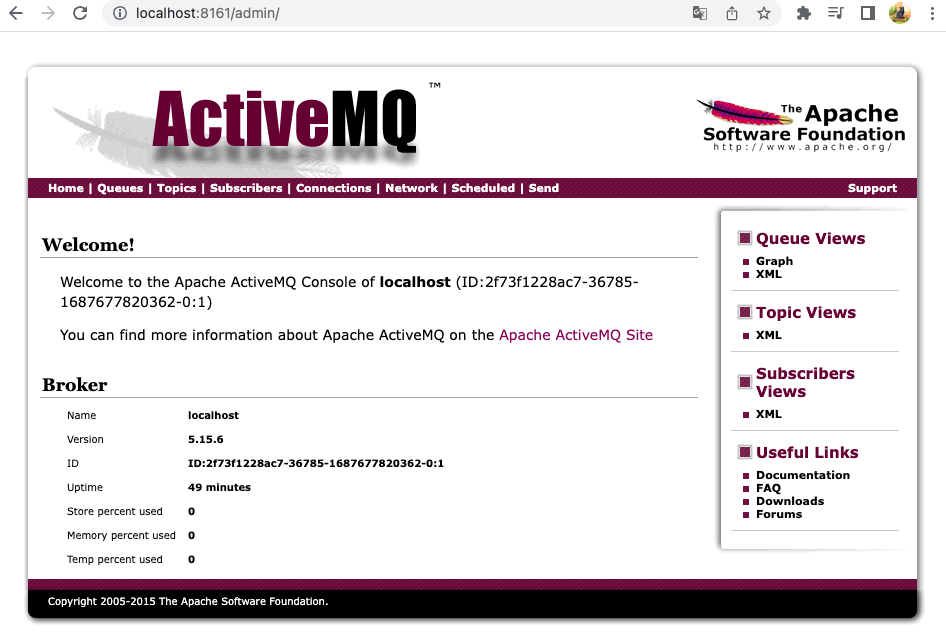
Task: Open the Downloads link
Action: click(x=790, y=501)
